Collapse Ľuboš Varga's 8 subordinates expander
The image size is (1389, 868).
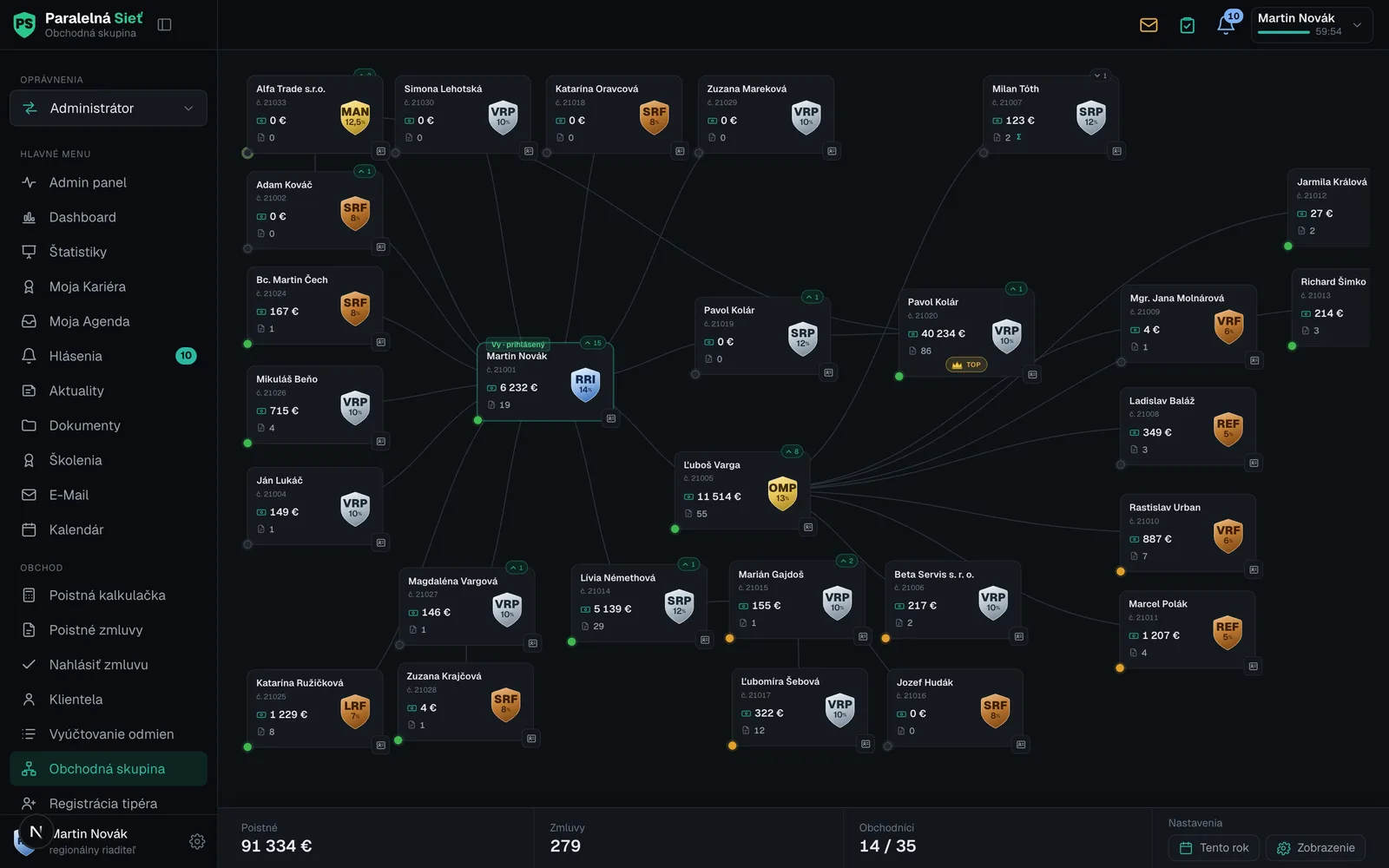point(793,451)
